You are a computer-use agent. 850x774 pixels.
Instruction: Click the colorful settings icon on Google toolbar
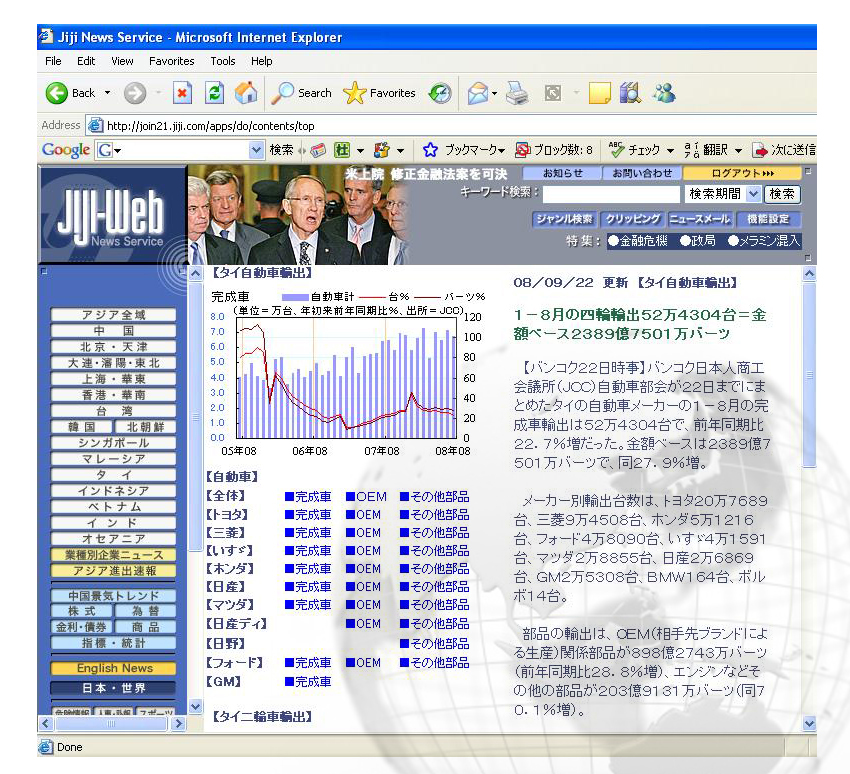[x=382, y=150]
